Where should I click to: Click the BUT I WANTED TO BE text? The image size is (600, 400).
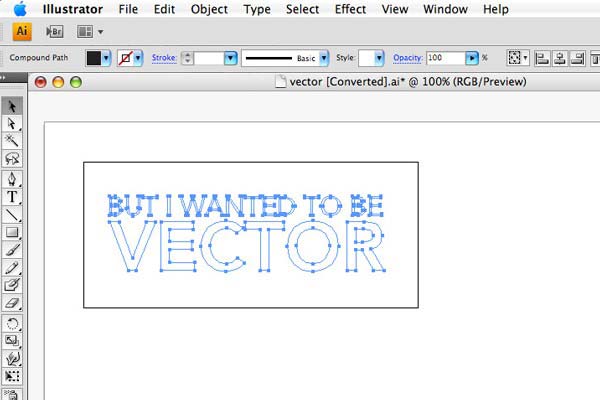245,206
